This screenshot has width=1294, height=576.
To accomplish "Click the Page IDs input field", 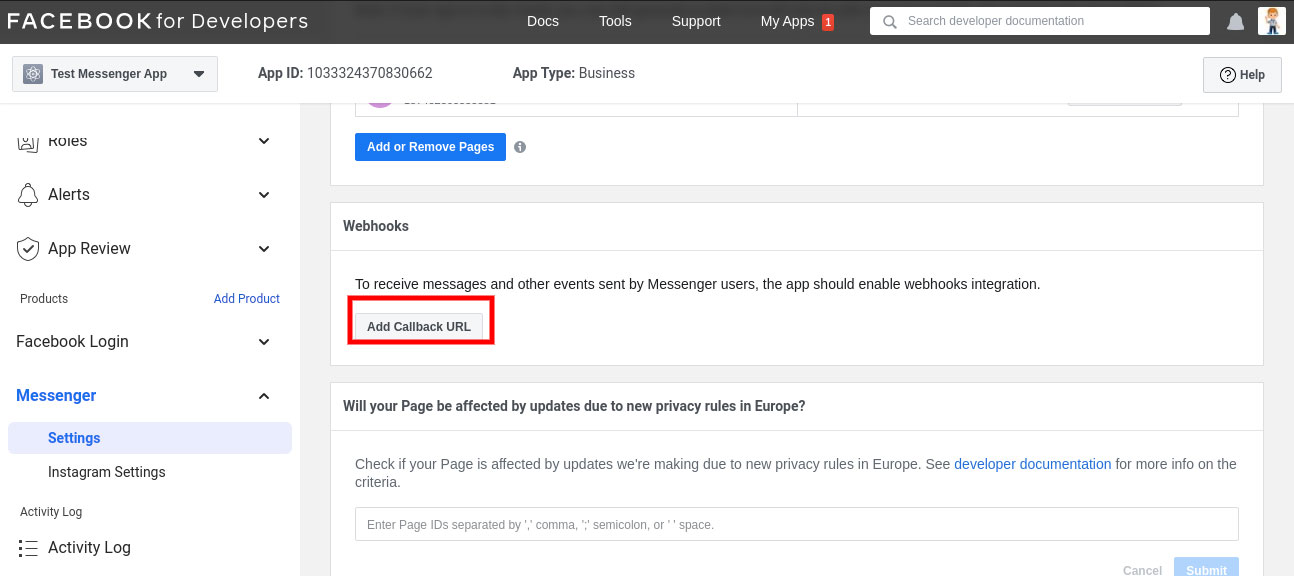I will (797, 524).
